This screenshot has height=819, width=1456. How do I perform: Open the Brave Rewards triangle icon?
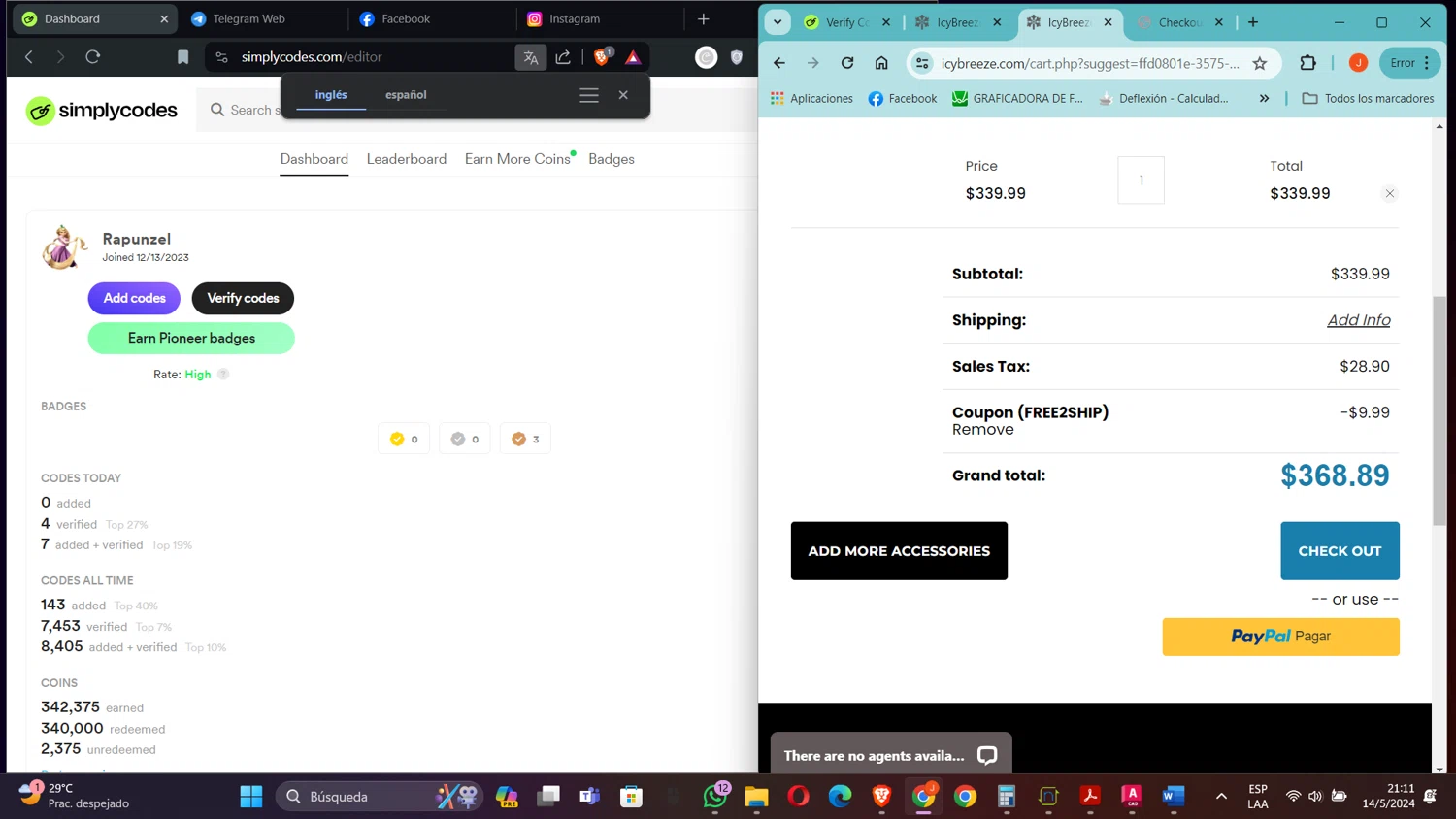click(633, 57)
